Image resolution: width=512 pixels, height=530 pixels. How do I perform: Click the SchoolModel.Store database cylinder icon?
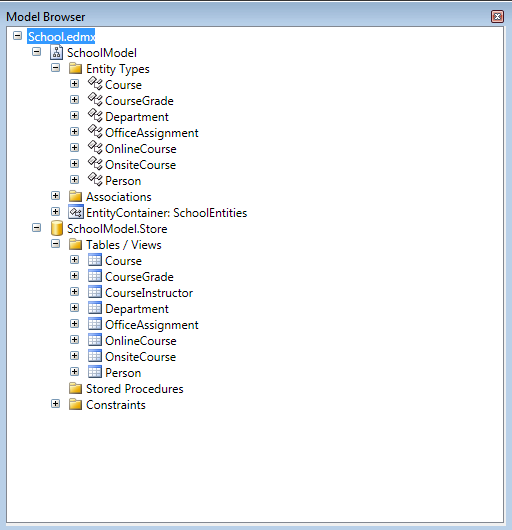[x=56, y=228]
